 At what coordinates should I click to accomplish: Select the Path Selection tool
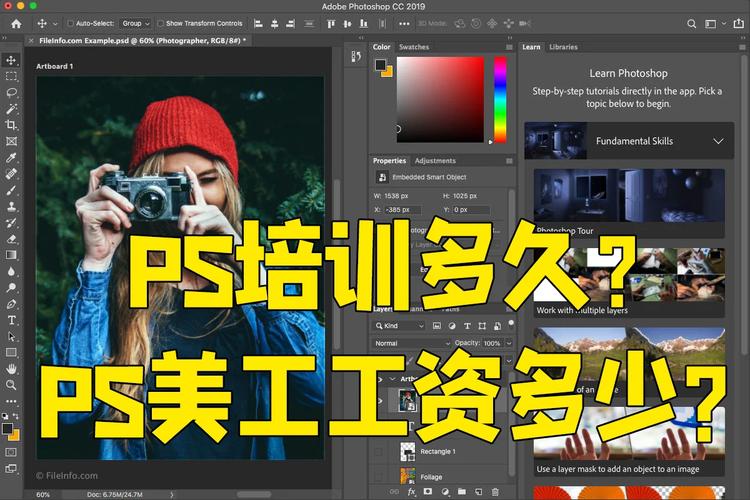tap(11, 336)
